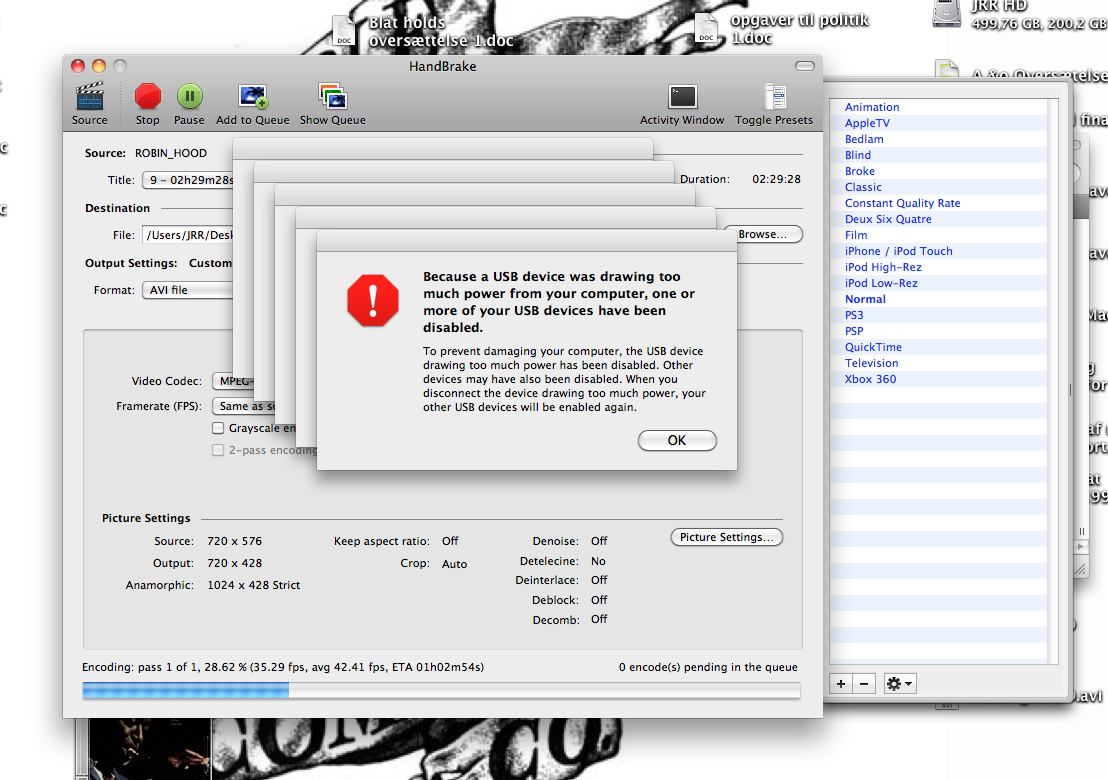Open the 'Blåt holds oversættelse 1.doc' desktop file
This screenshot has width=1108, height=780.
[344, 31]
